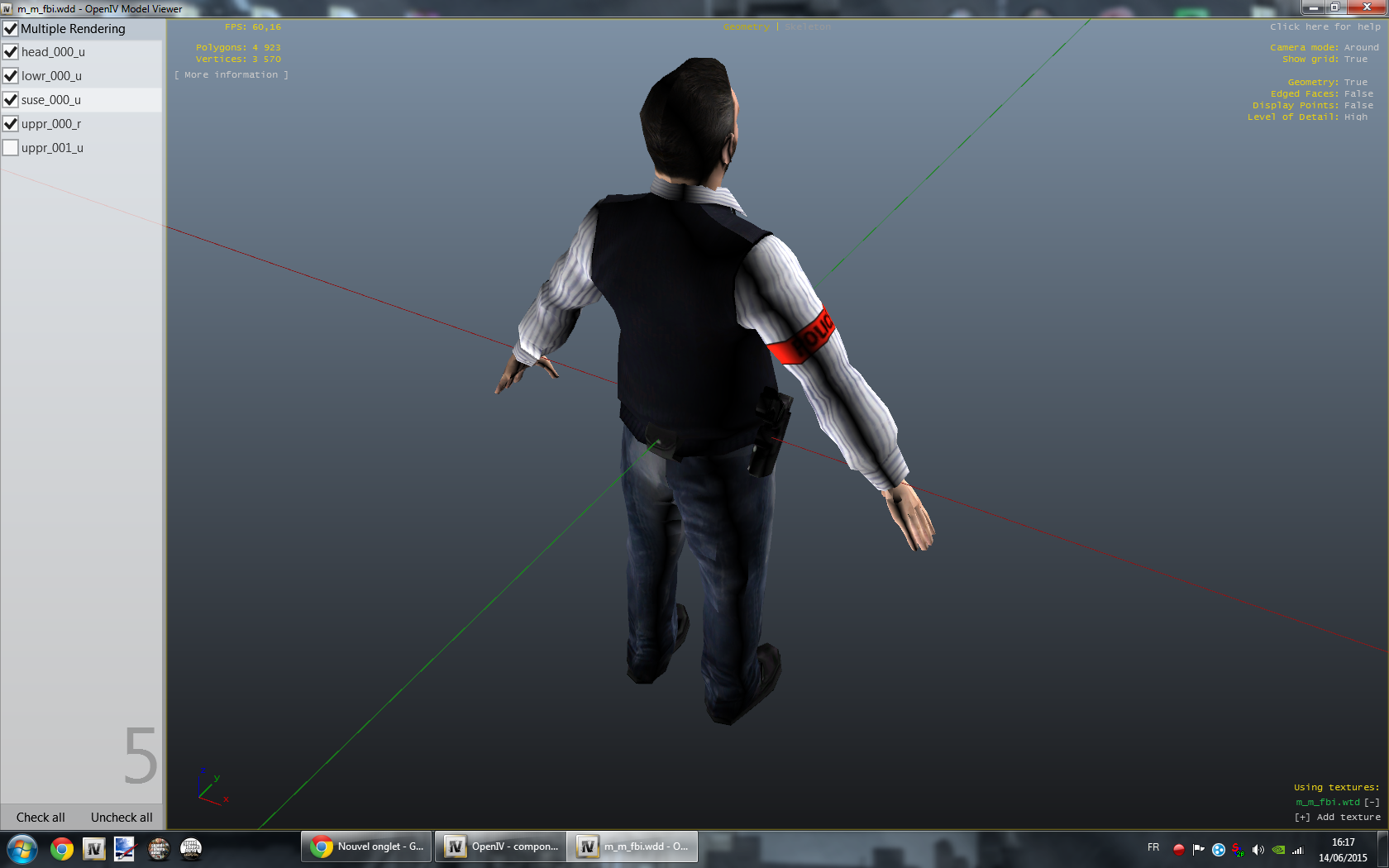Remove m_m_fbi.wtd texture with [-]
This screenshot has height=868, width=1389.
1372,802
